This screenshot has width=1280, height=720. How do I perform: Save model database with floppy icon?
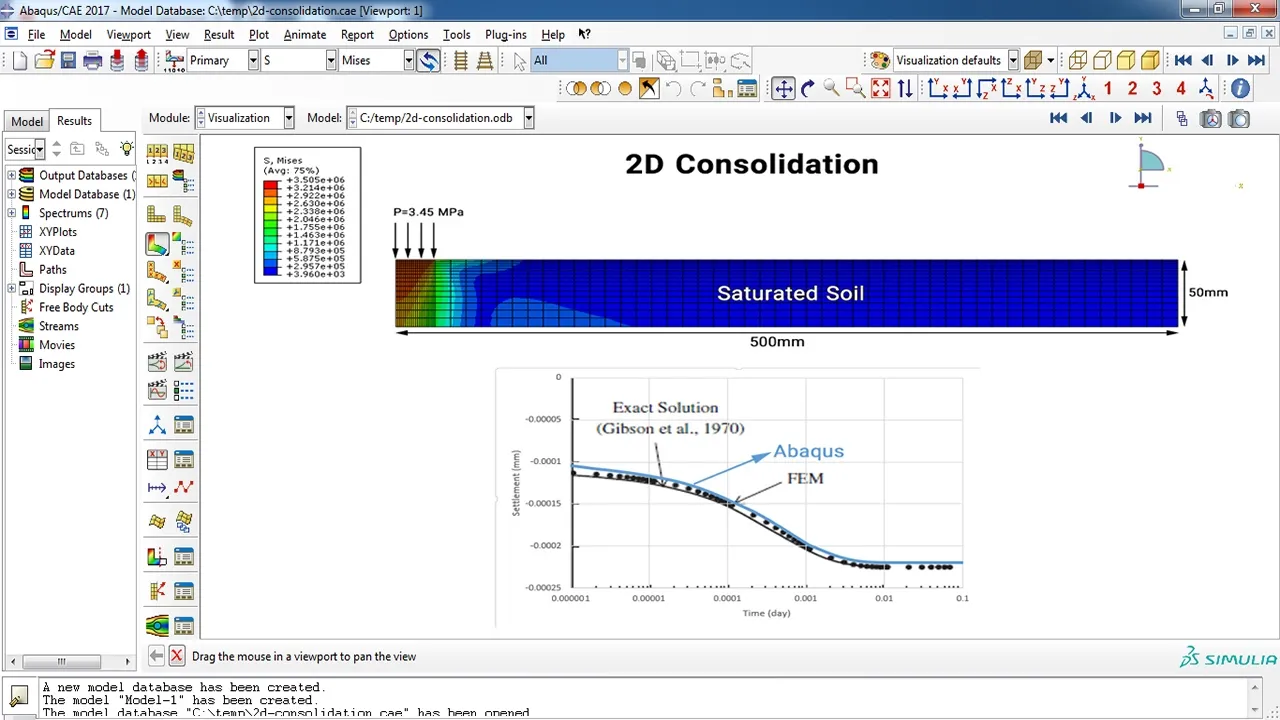68,60
